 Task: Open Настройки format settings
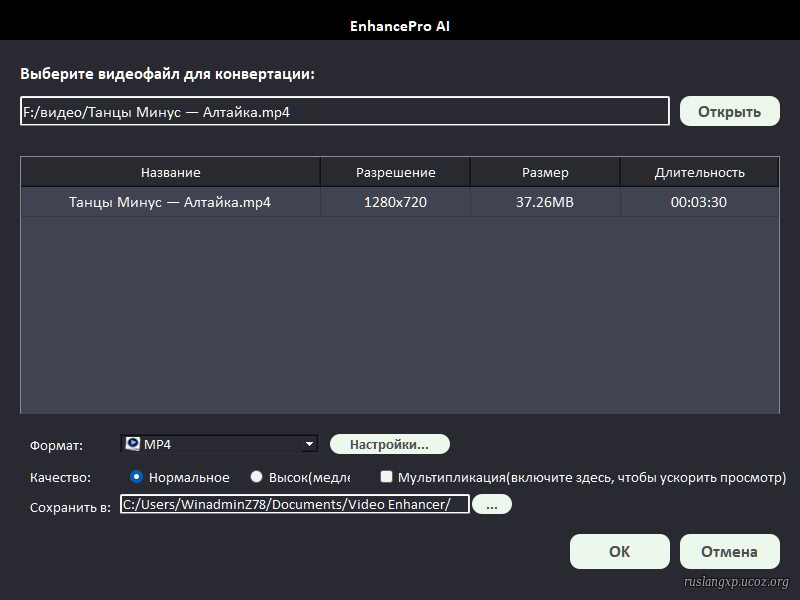pyautogui.click(x=389, y=444)
